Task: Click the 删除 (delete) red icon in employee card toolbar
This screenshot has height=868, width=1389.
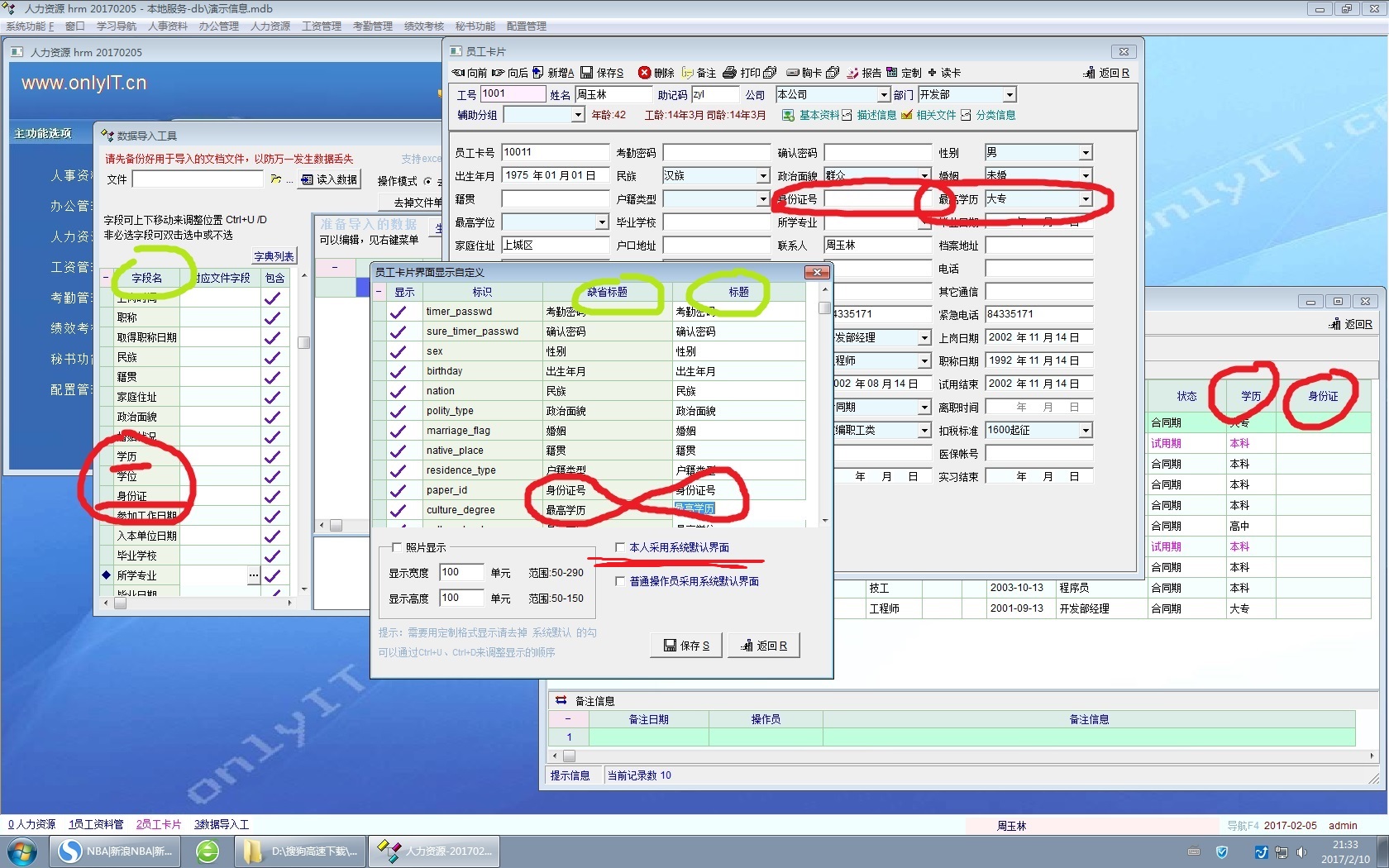Action: click(x=645, y=73)
